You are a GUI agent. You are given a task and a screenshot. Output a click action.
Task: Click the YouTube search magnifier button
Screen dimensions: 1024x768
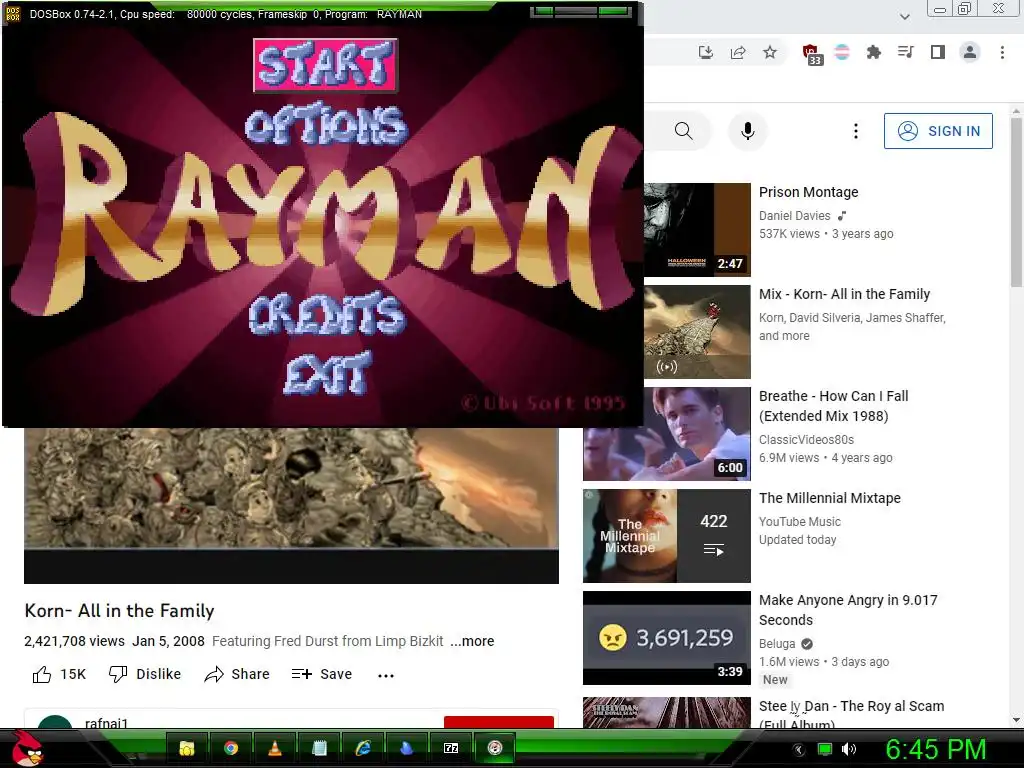click(x=683, y=131)
